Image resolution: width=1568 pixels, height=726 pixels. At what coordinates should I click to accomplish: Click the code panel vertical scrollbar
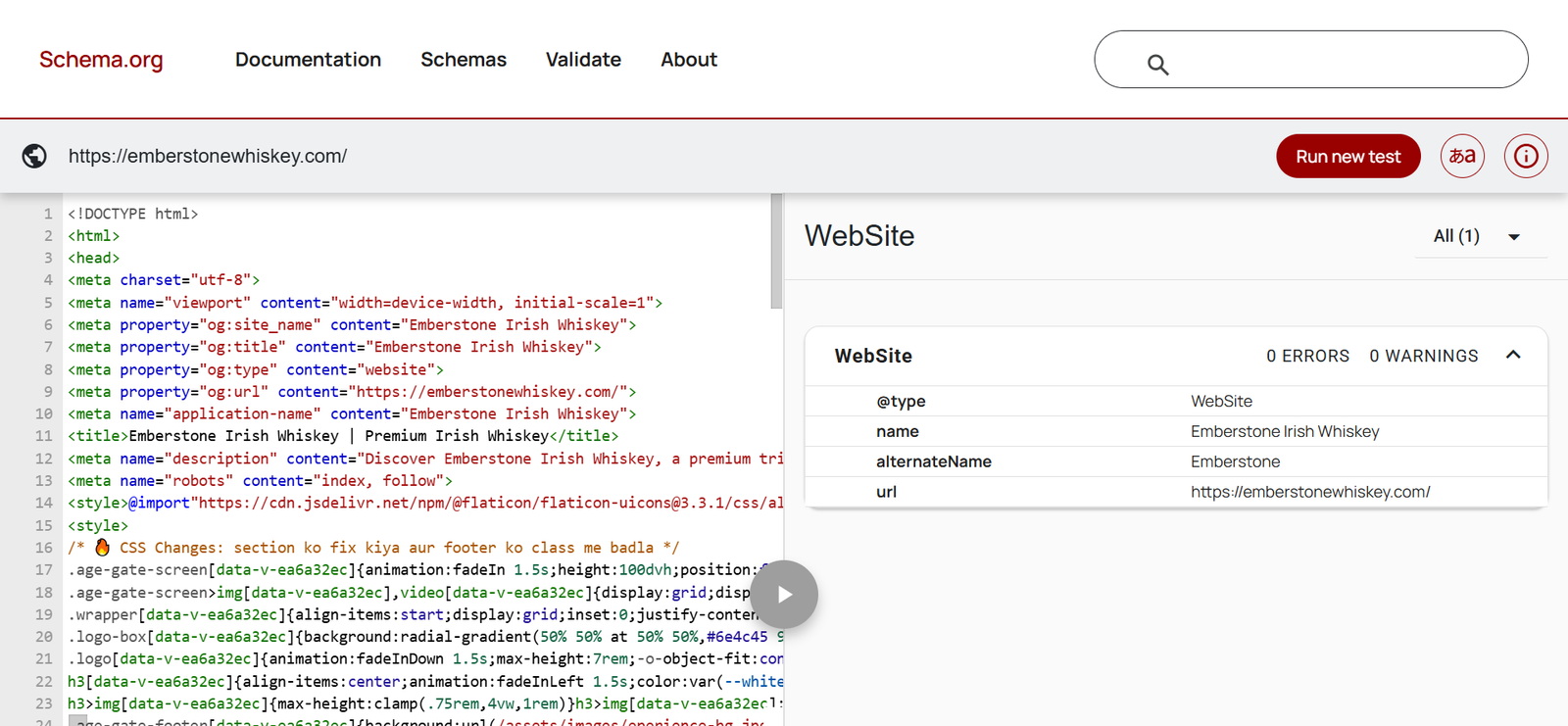[777, 251]
